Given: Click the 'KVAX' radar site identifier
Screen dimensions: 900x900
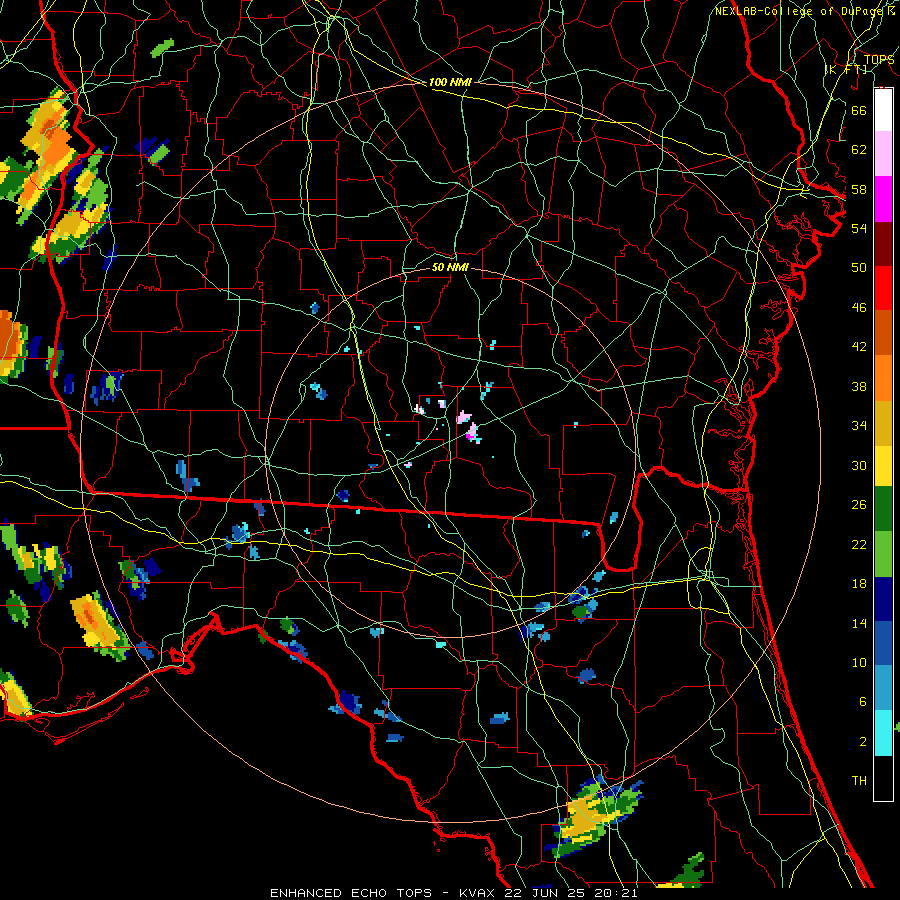Looking at the screenshot, I should [476, 893].
